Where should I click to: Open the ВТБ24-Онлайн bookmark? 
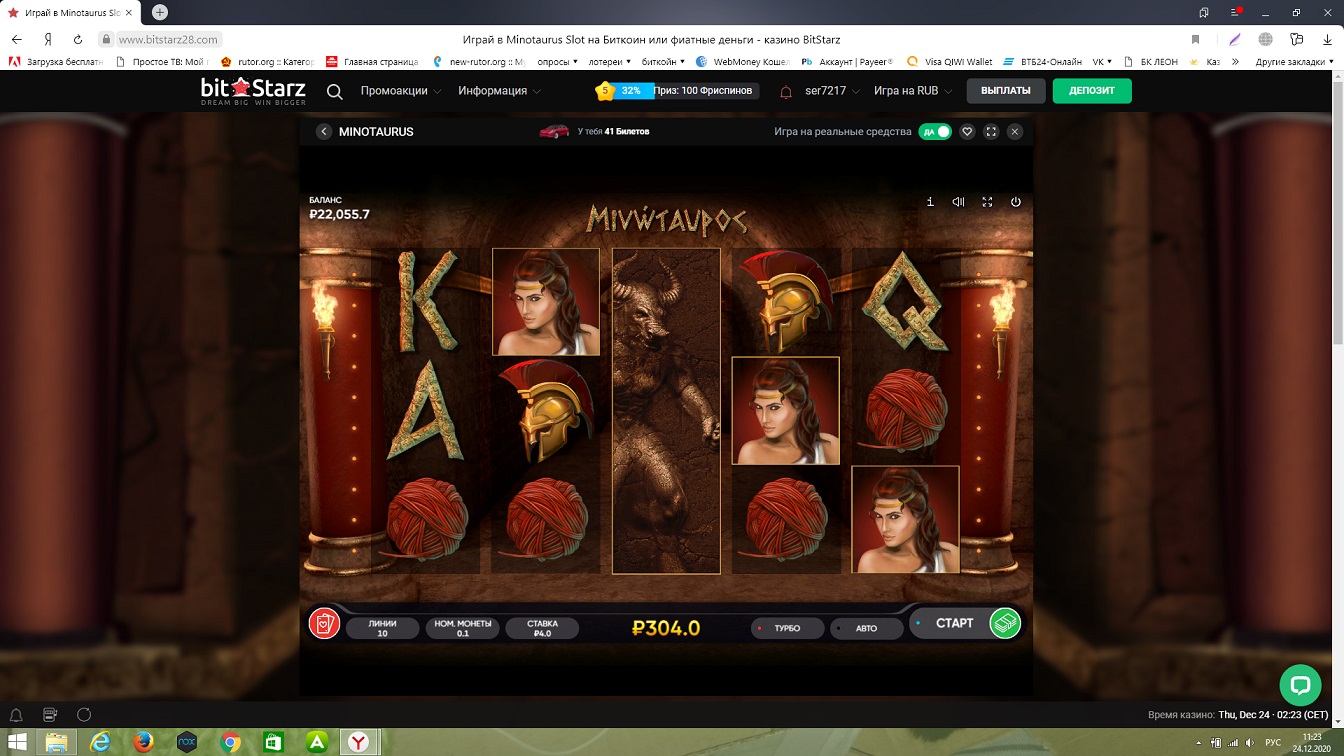point(1043,62)
